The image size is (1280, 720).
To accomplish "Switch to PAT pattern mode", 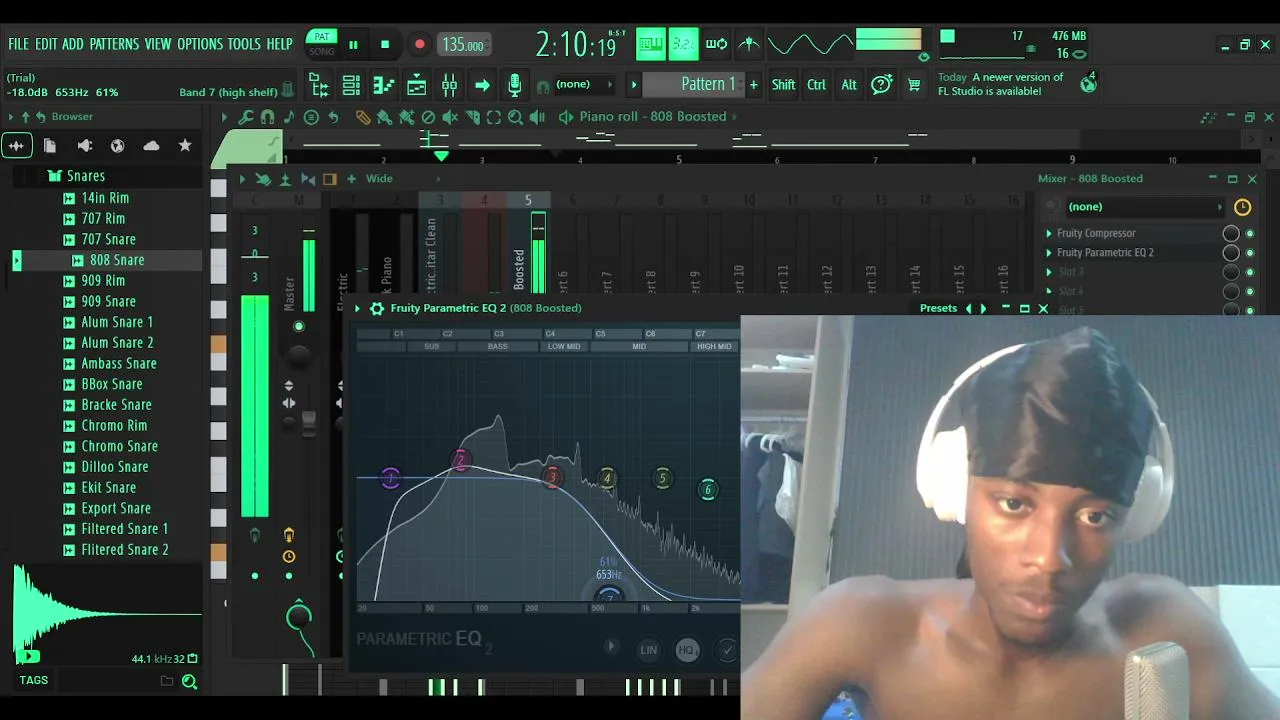I will point(322,37).
